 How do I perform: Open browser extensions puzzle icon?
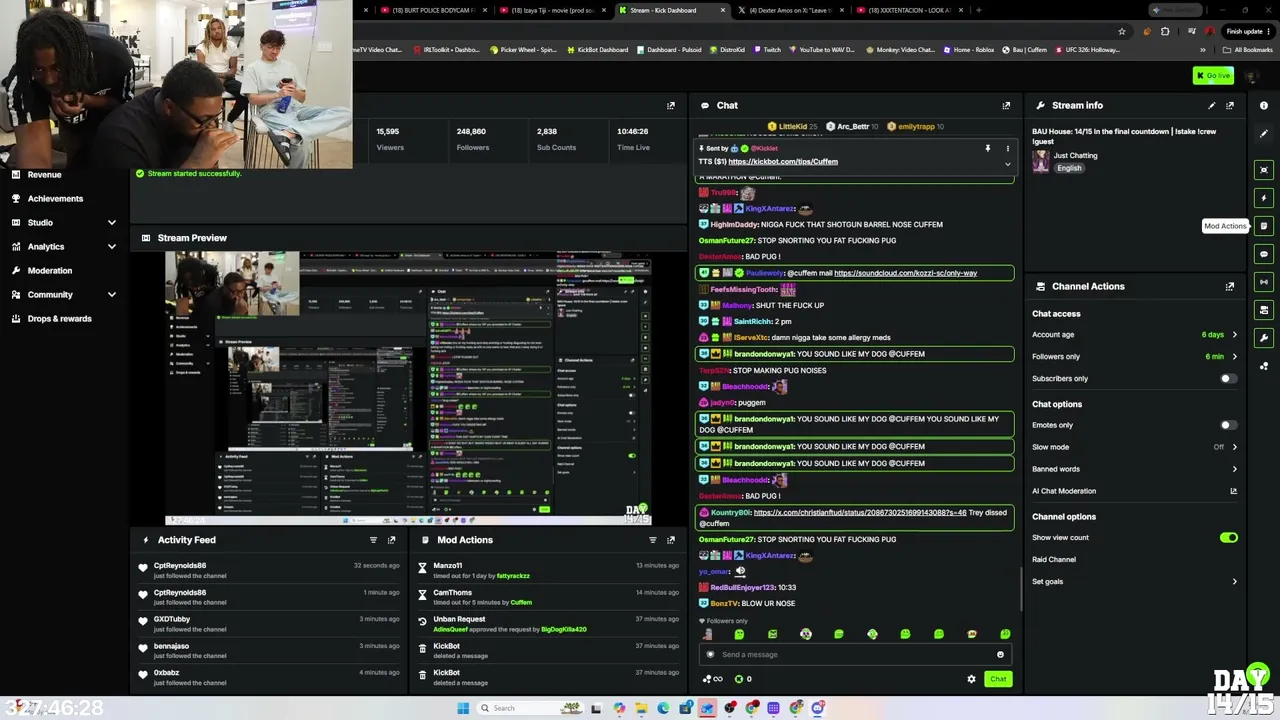coord(1165,31)
